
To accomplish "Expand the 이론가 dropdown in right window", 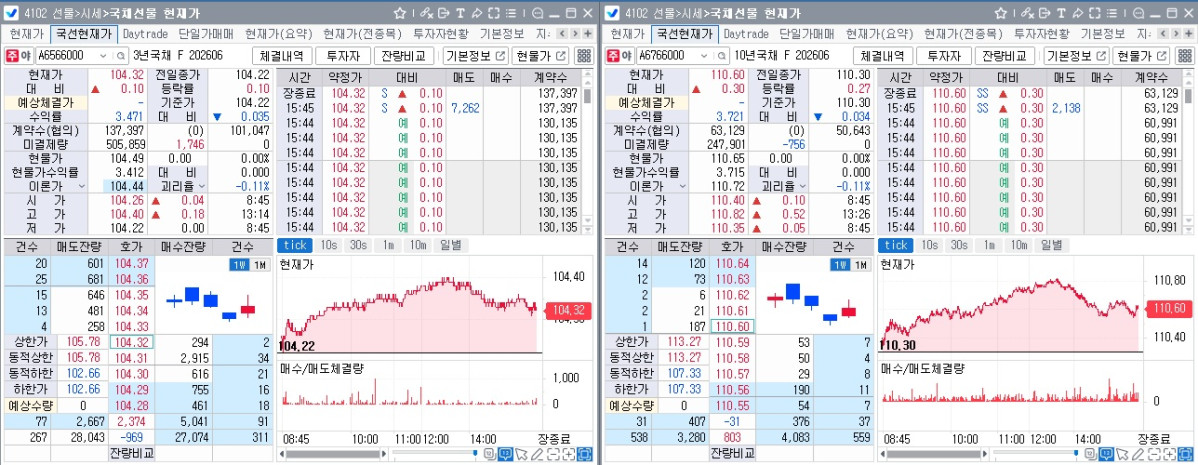I will coord(682,186).
